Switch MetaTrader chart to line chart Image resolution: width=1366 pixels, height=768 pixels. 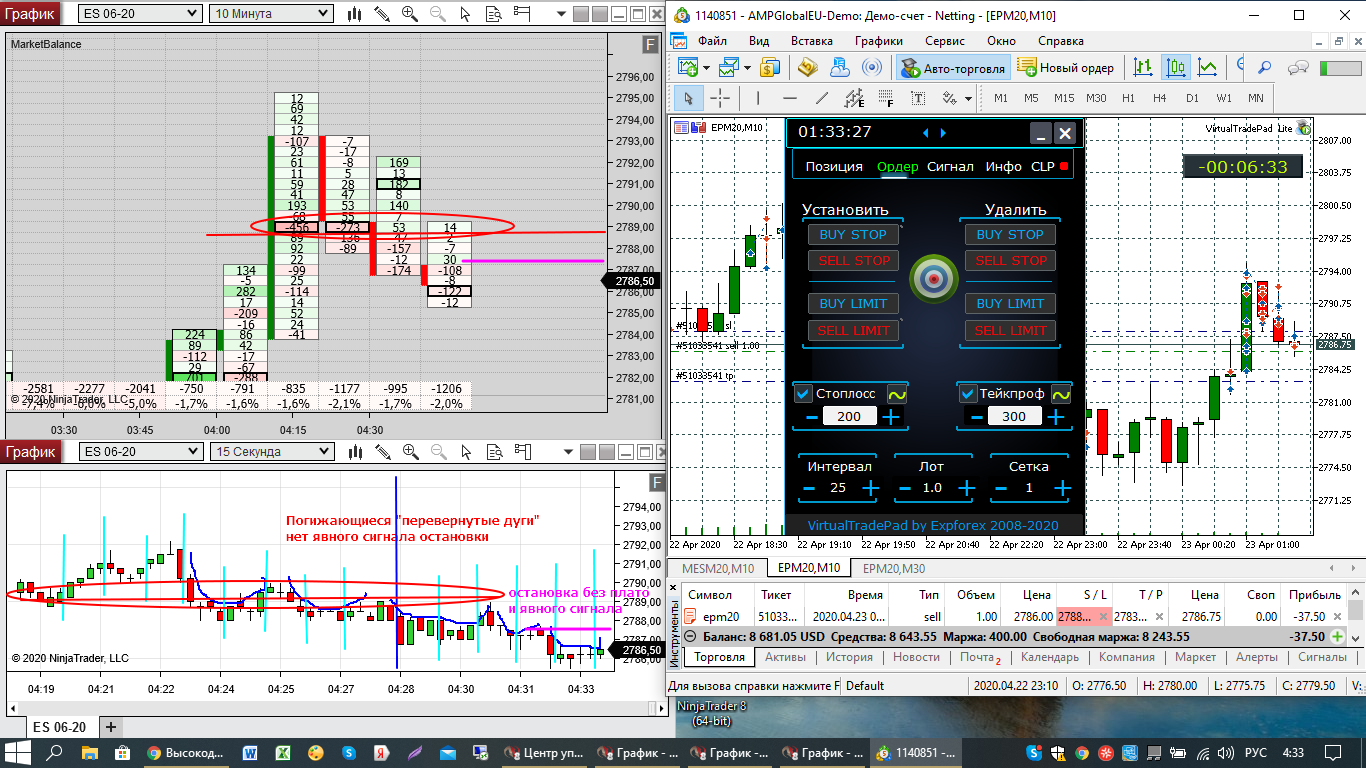point(1208,67)
